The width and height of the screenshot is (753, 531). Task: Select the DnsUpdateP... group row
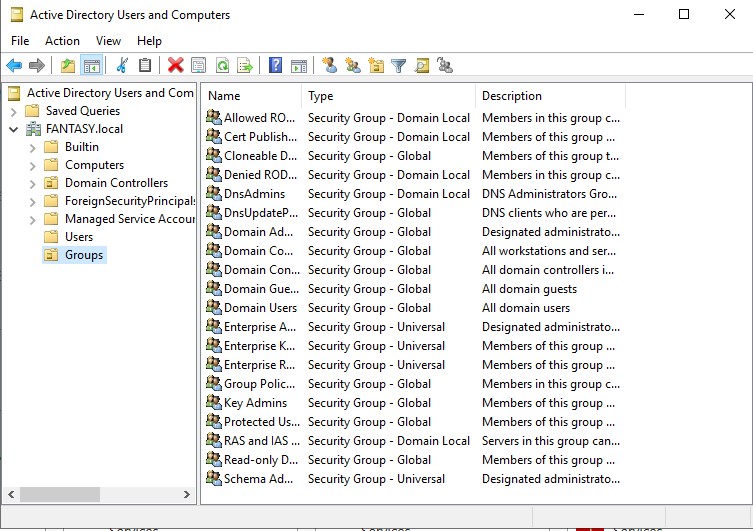413,213
